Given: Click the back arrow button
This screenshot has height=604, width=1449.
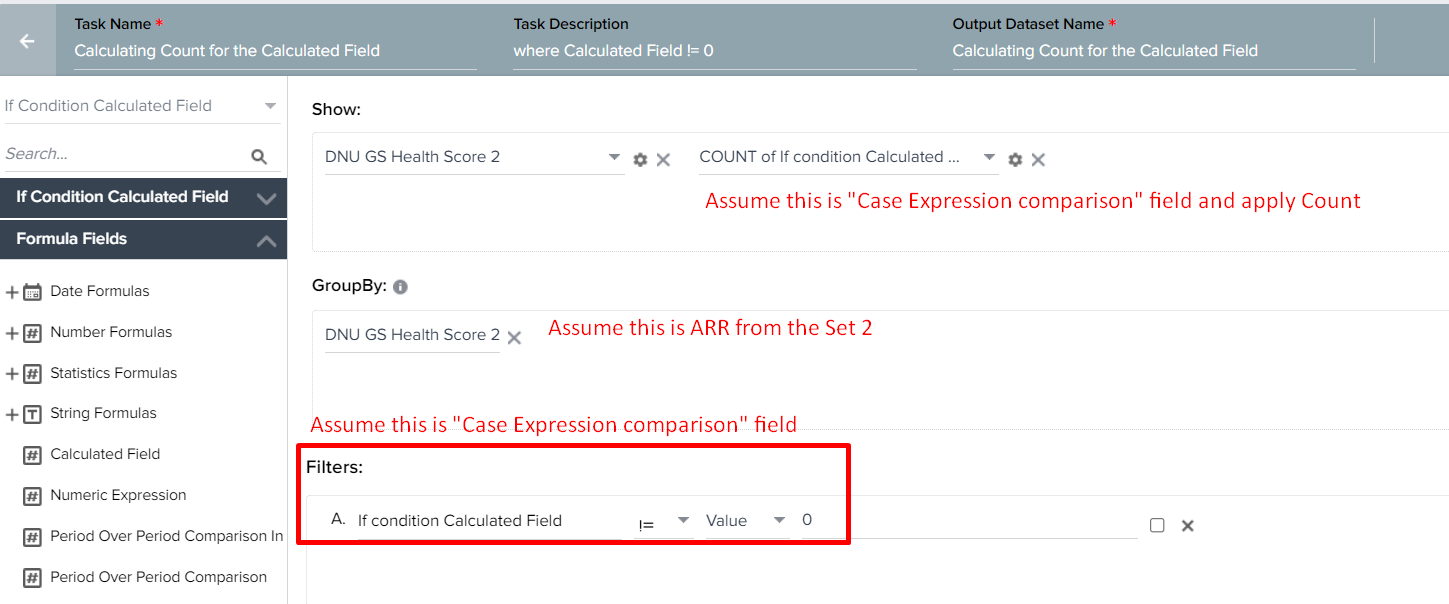Looking at the screenshot, I should [x=27, y=41].
